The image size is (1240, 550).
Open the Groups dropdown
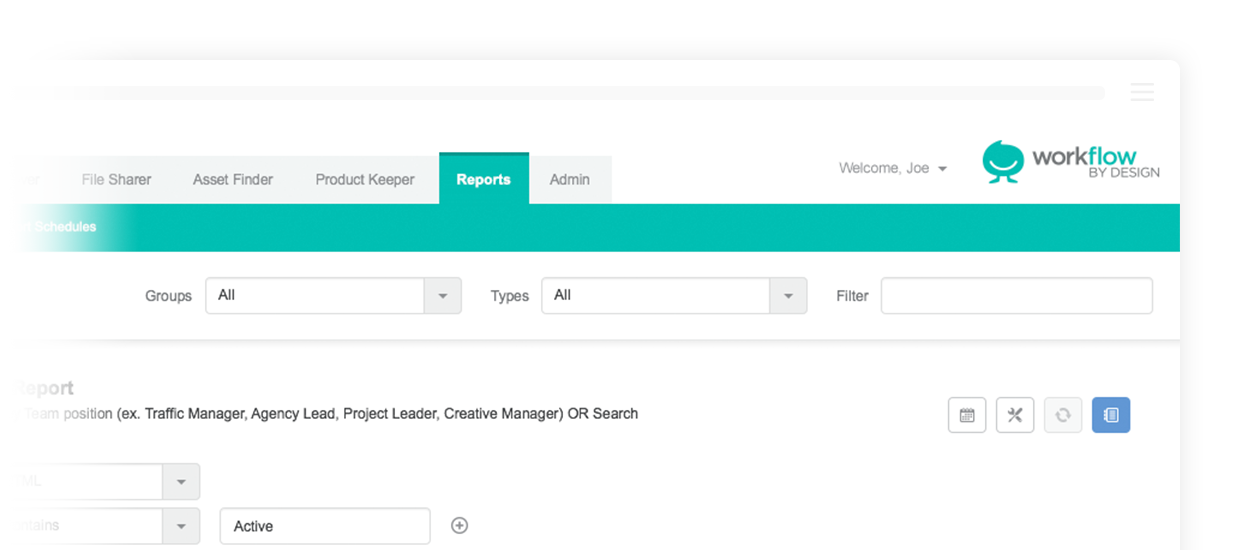tap(333, 296)
